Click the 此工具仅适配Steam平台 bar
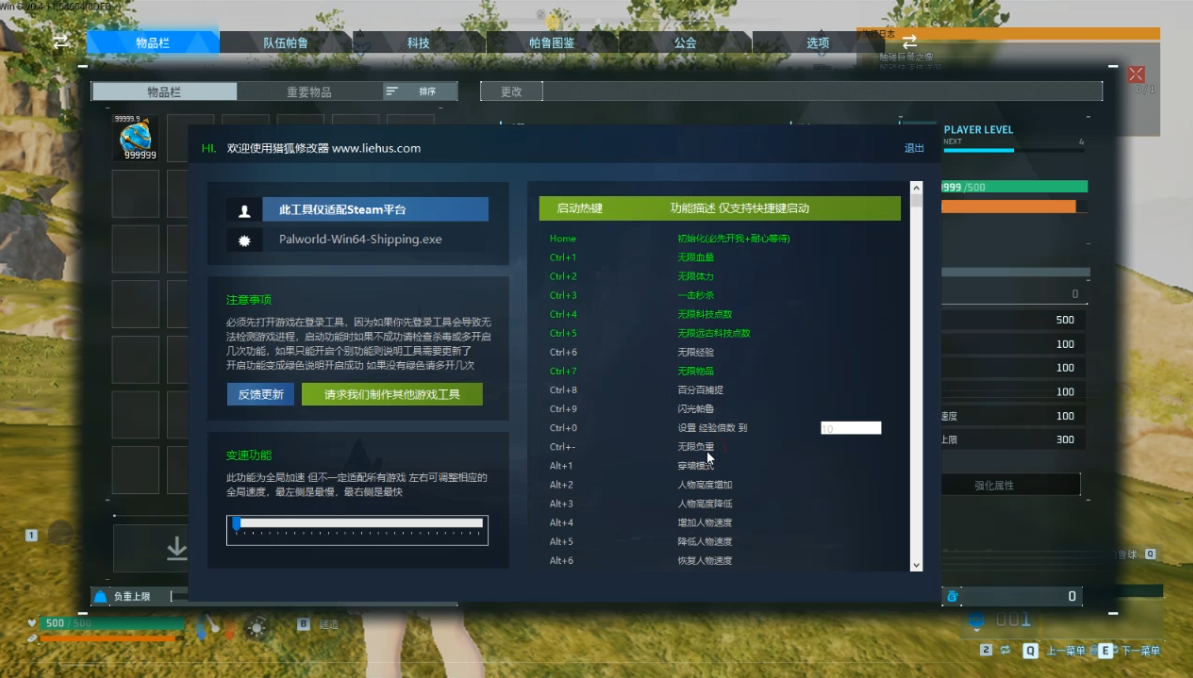The height and width of the screenshot is (678, 1193). (375, 209)
